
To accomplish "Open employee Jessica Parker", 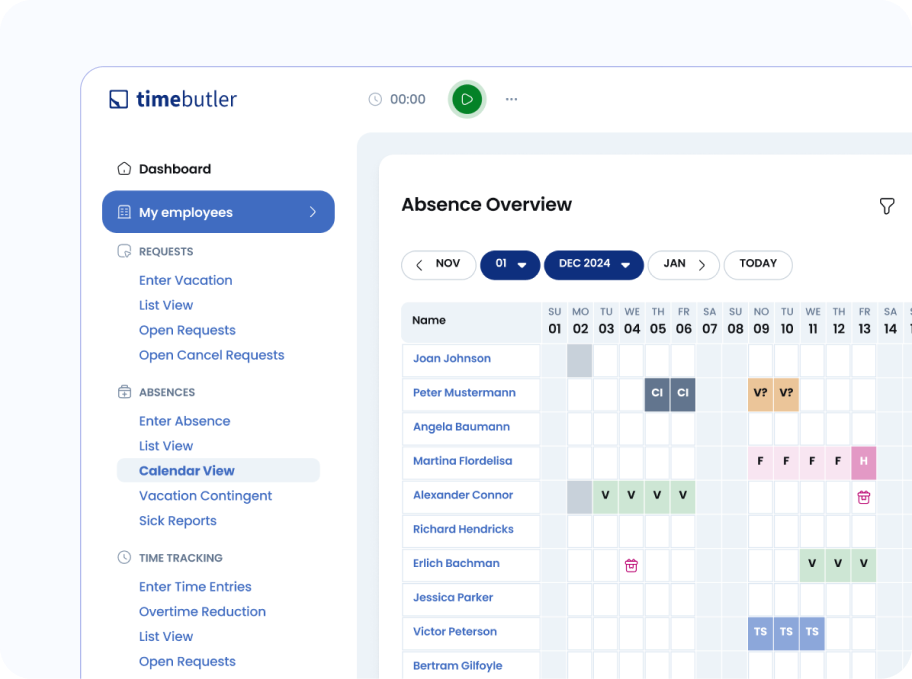I will point(453,598).
